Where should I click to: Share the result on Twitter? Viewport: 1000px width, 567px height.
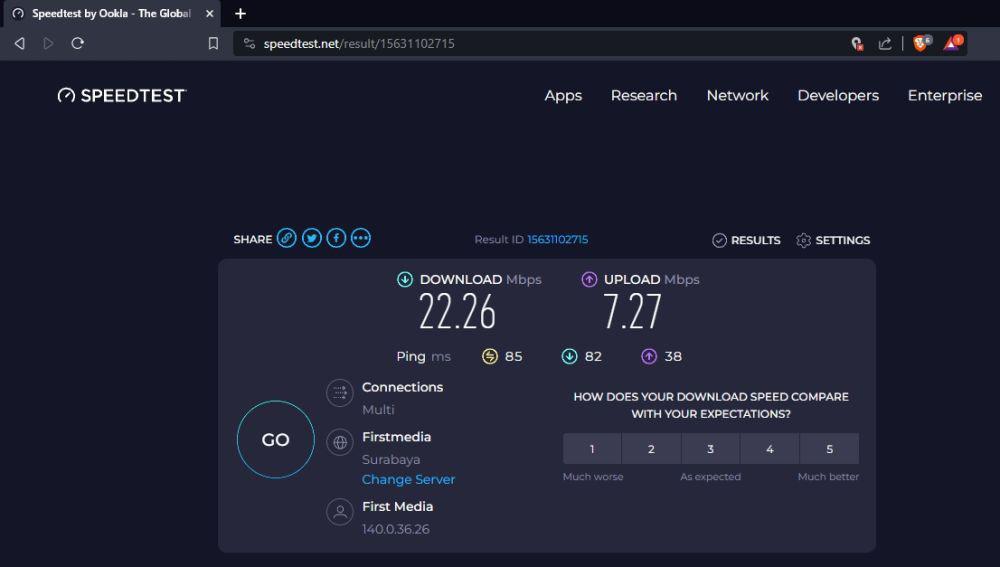pos(312,239)
